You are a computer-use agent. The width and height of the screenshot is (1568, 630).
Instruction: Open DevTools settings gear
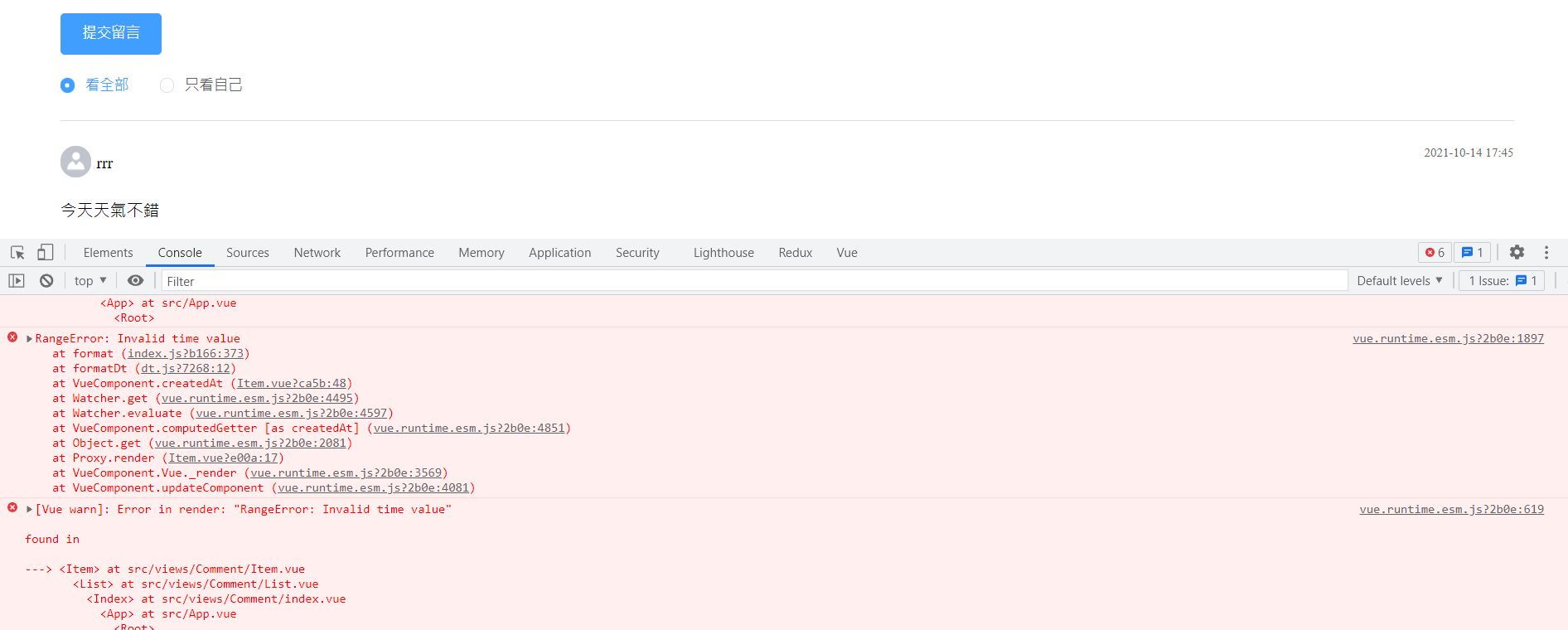click(x=1517, y=253)
